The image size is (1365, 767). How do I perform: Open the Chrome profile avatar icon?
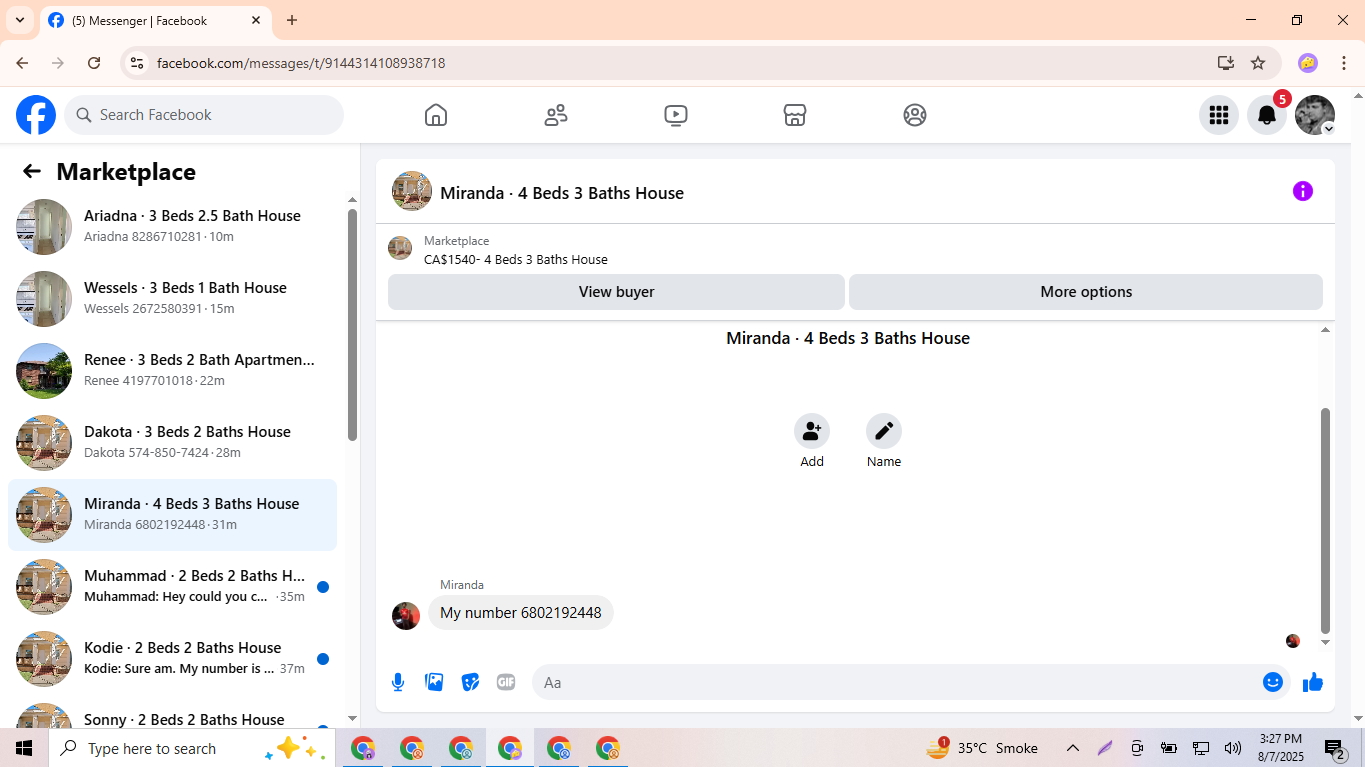[1308, 63]
